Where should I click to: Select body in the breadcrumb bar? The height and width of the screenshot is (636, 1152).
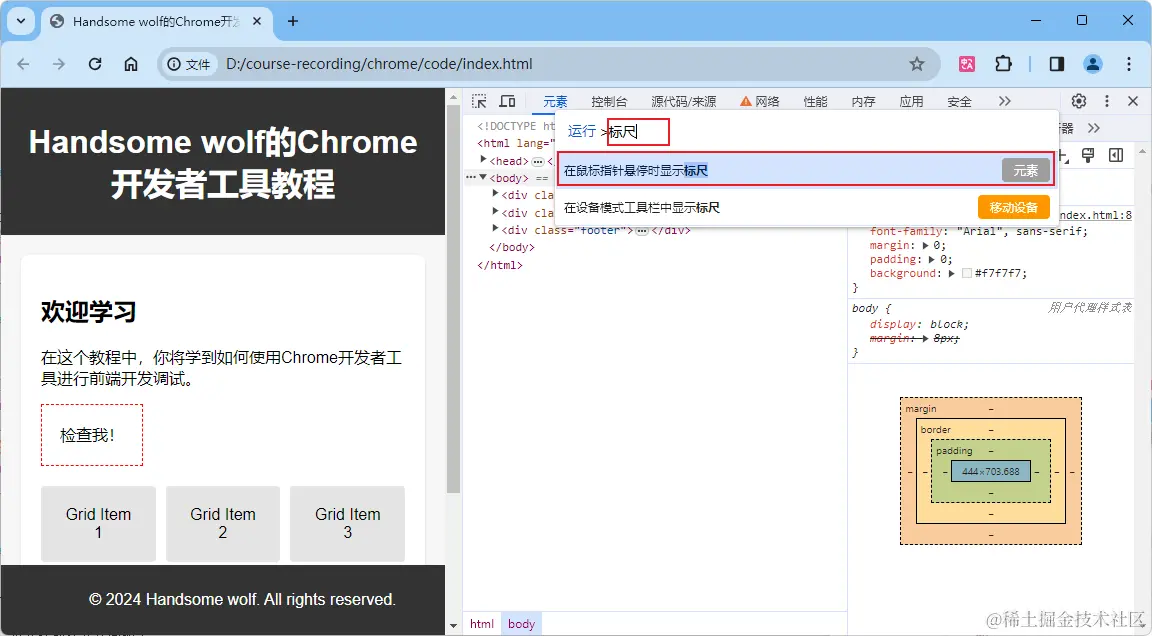pos(522,624)
